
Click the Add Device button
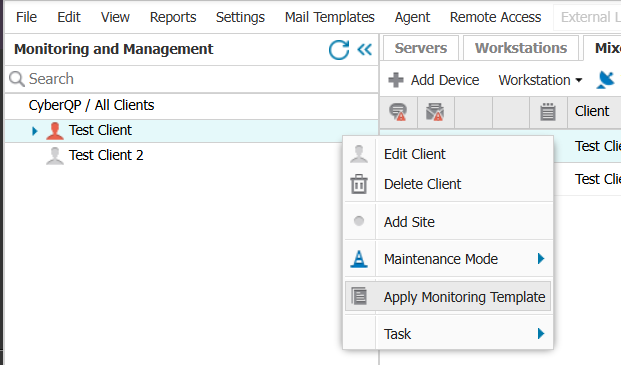[434, 80]
